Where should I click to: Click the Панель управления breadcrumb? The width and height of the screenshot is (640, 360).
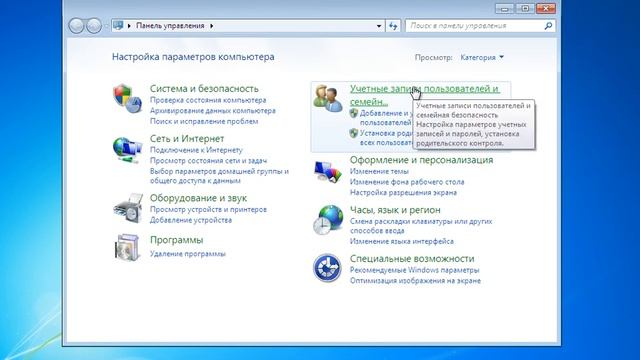(x=170, y=26)
